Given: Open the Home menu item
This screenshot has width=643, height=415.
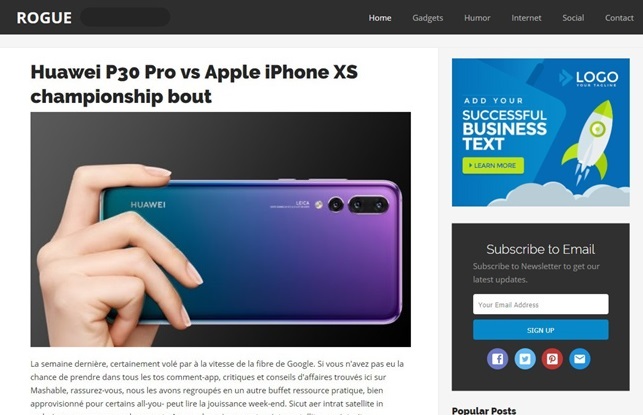Looking at the screenshot, I should 380,18.
